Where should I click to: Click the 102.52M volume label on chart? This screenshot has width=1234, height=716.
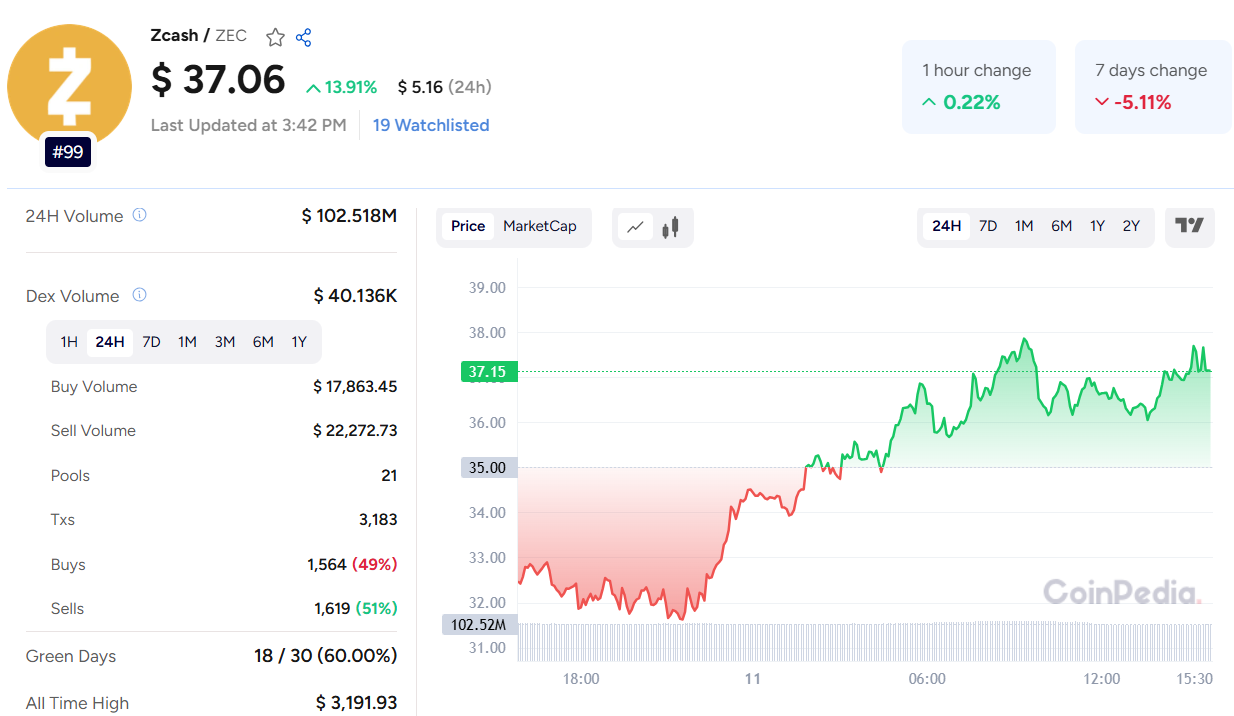[480, 625]
